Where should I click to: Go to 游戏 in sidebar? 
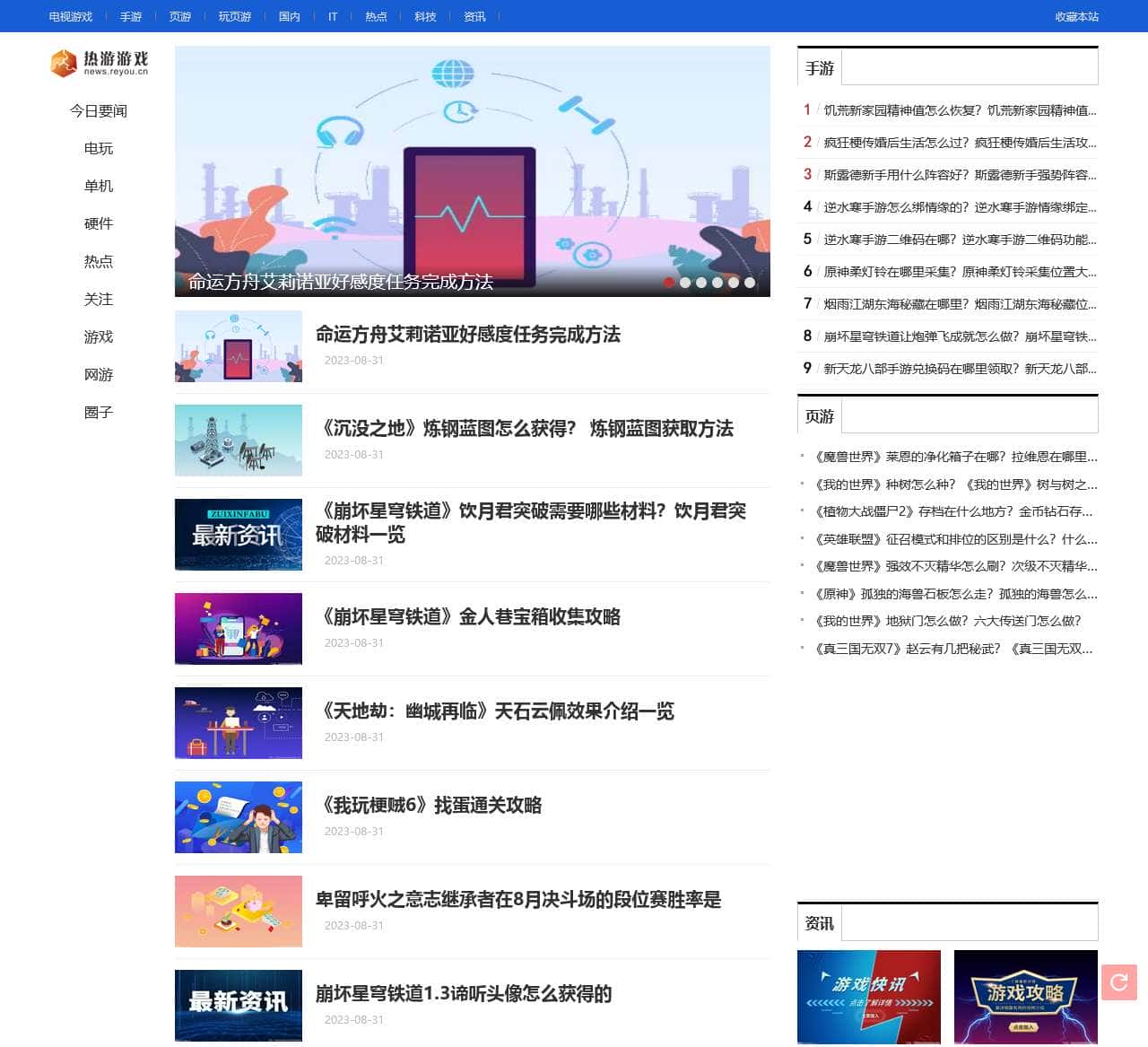(99, 337)
